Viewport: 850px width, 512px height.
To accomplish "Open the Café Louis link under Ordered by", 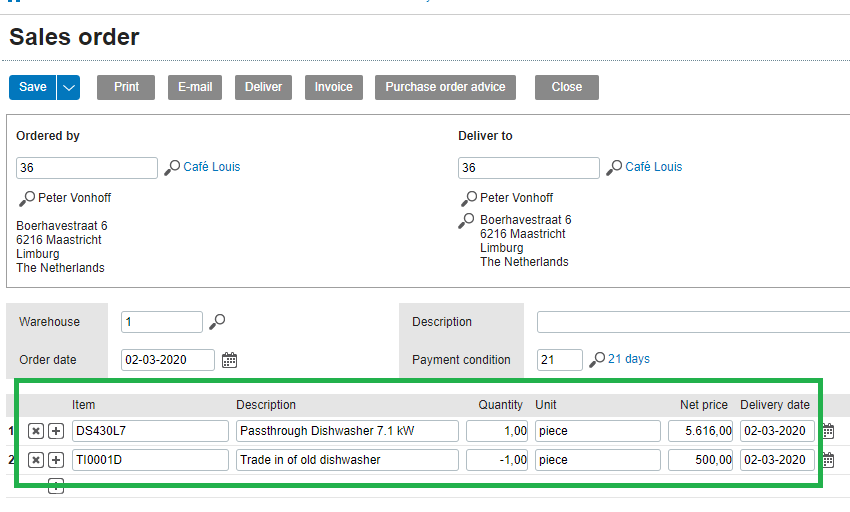I will 211,167.
